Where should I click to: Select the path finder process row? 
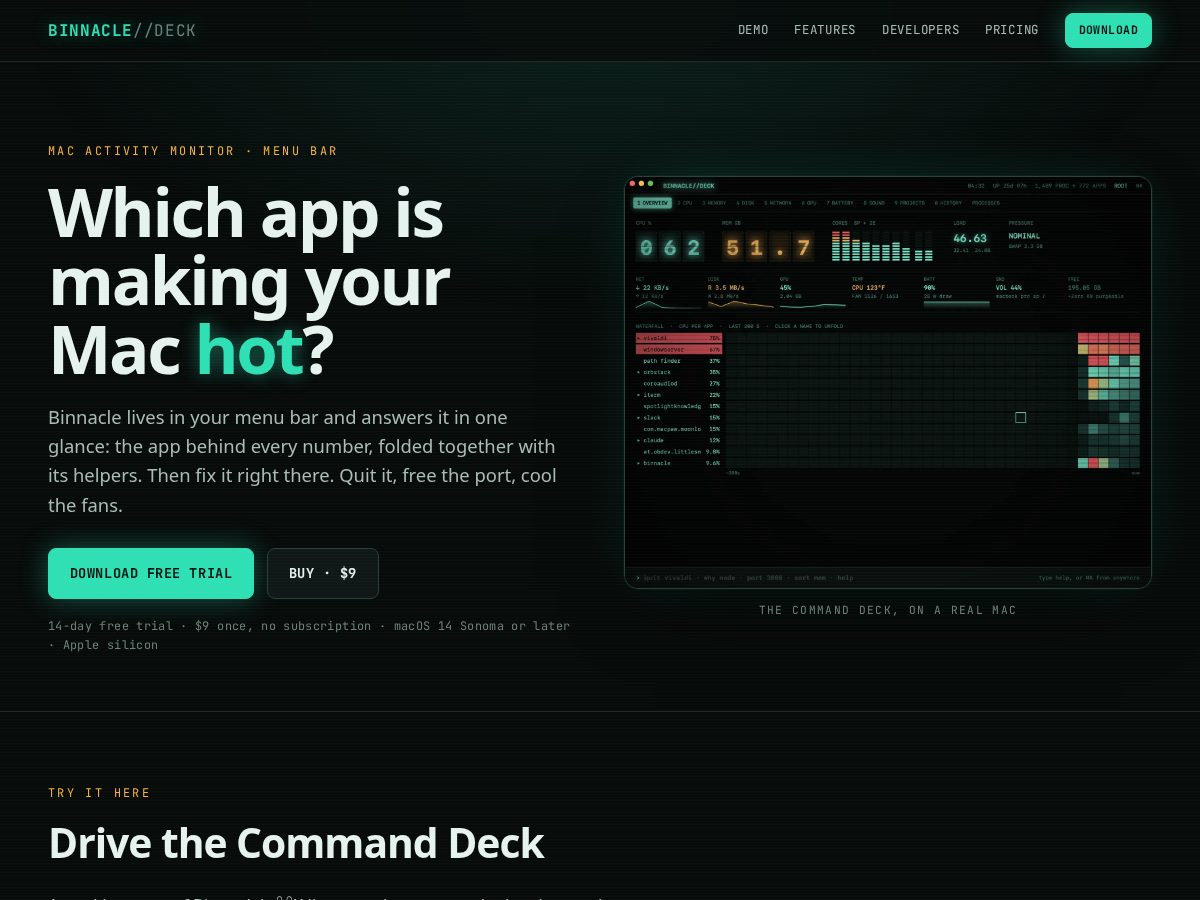coord(679,361)
